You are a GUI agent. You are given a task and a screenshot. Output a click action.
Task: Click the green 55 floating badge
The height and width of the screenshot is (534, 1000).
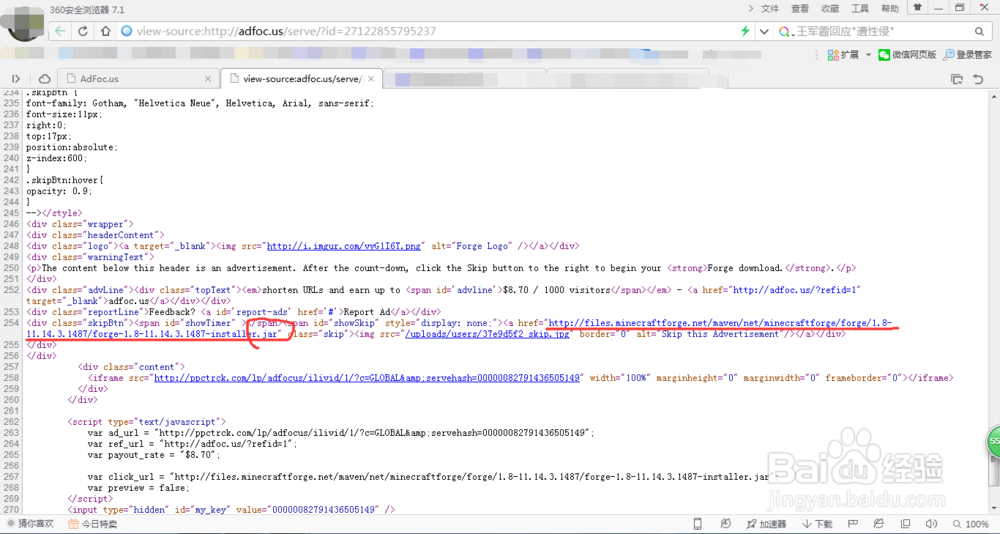click(x=994, y=441)
